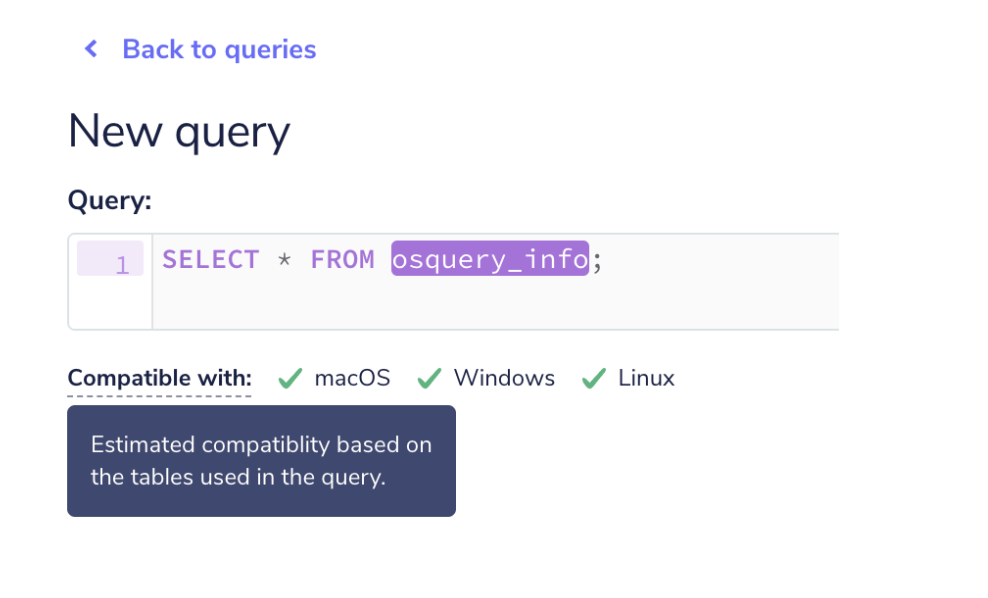
Task: Click the Windows compatibility label
Action: (504, 378)
